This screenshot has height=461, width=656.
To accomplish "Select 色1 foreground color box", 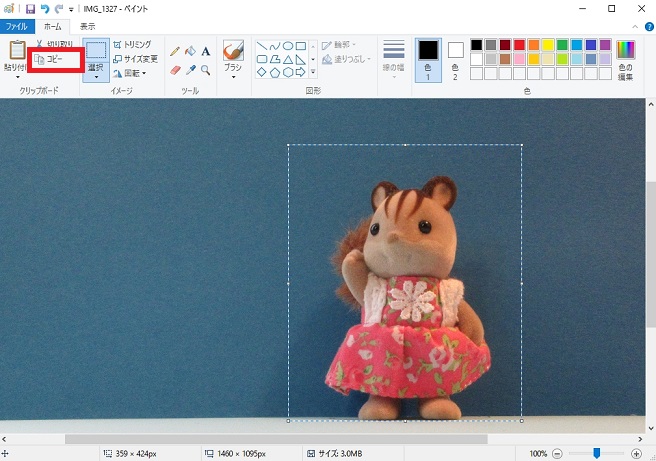I will pos(428,60).
